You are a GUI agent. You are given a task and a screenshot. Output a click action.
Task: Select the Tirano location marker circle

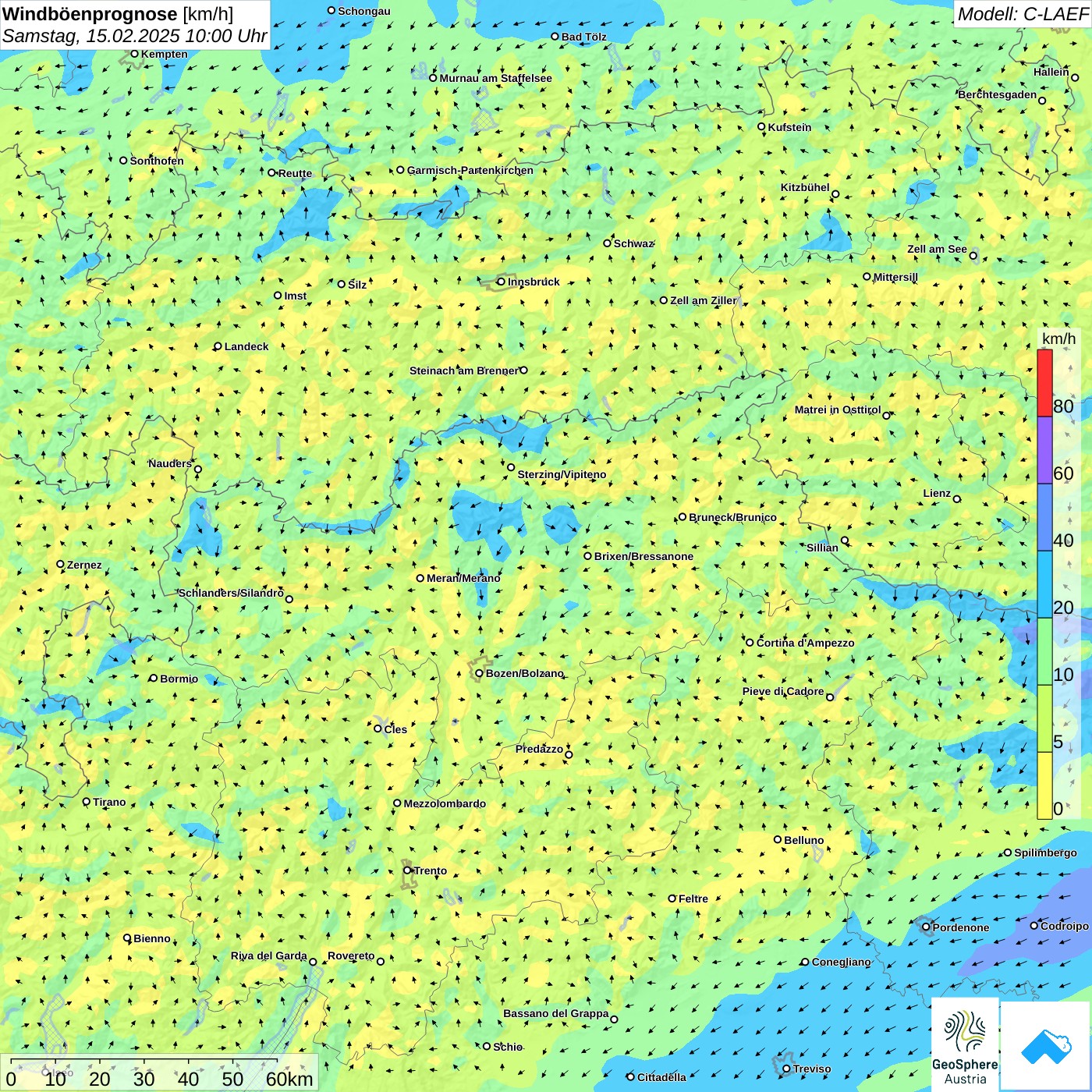(x=87, y=802)
